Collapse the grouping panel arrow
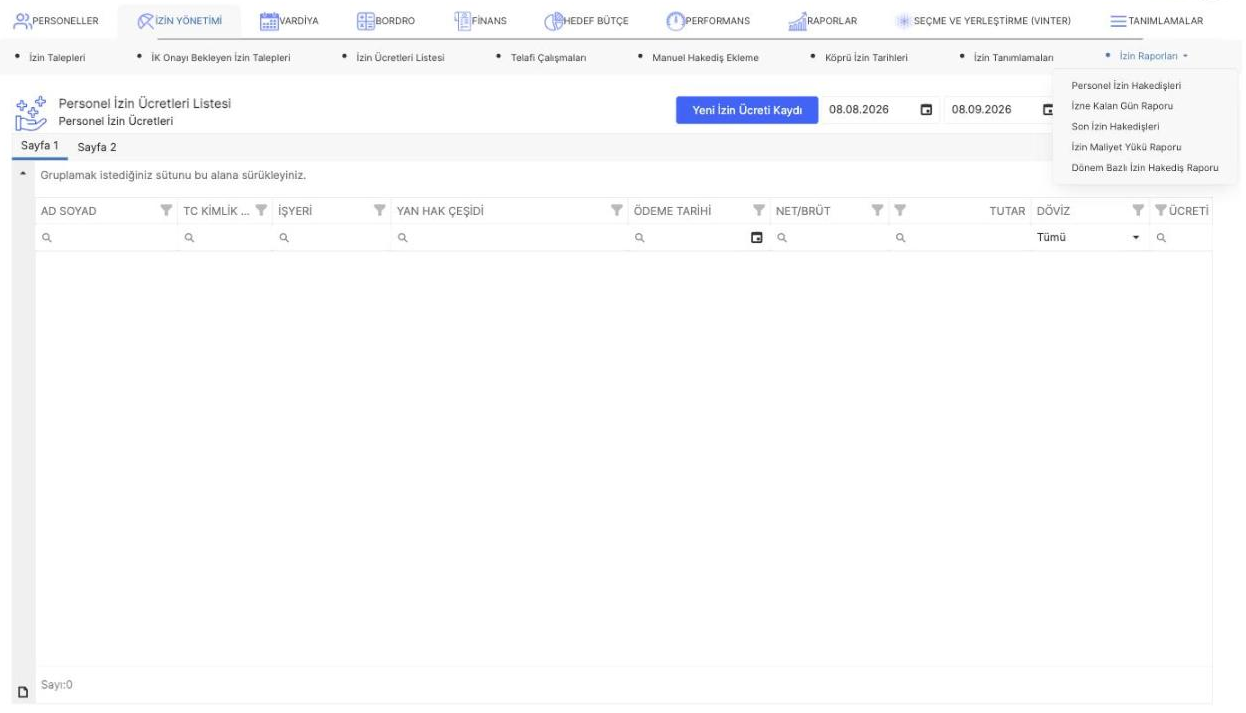Viewport: 1246px width, 713px height. pyautogui.click(x=22, y=175)
